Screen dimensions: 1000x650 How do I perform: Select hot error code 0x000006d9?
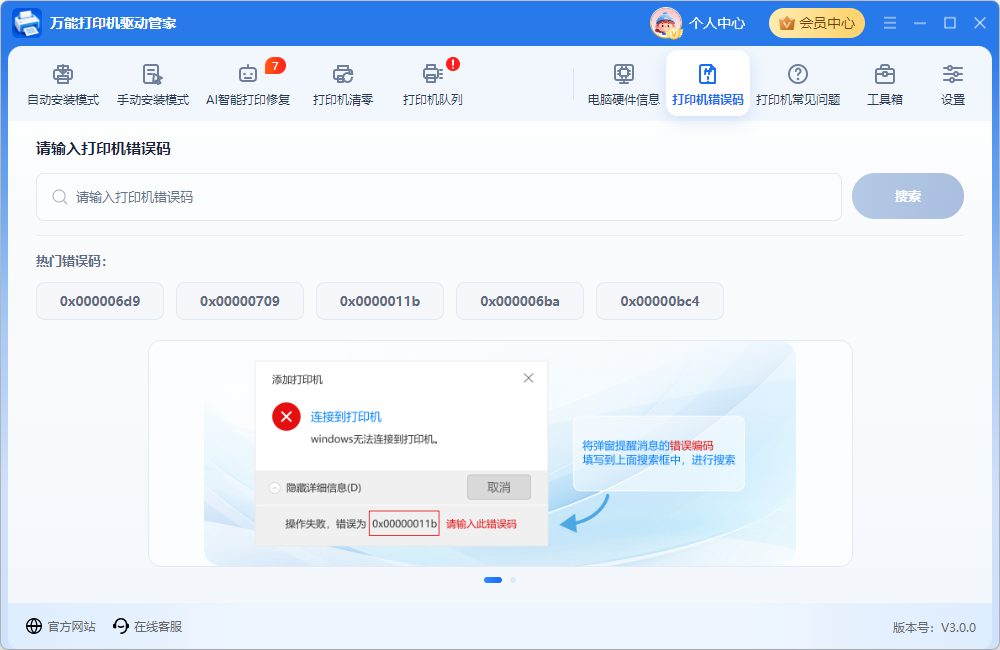100,301
